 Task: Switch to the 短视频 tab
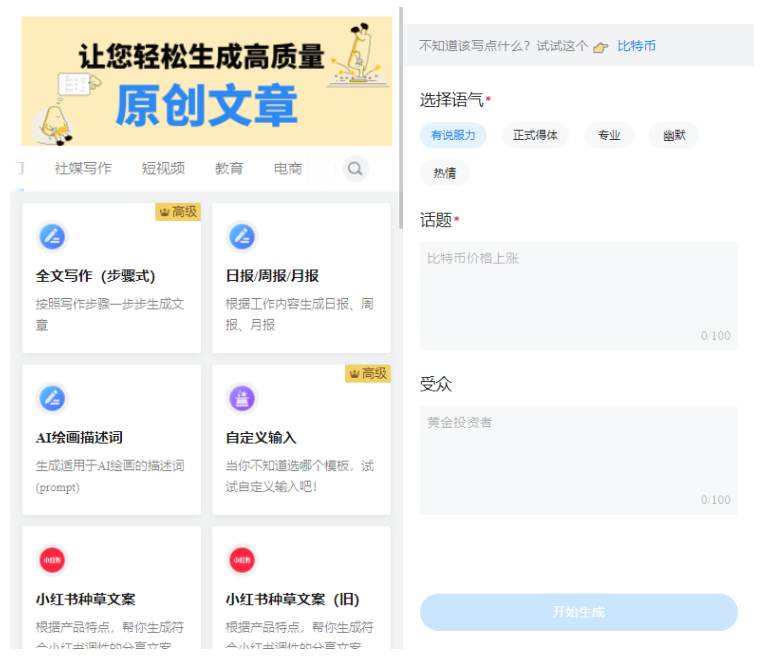(x=163, y=168)
